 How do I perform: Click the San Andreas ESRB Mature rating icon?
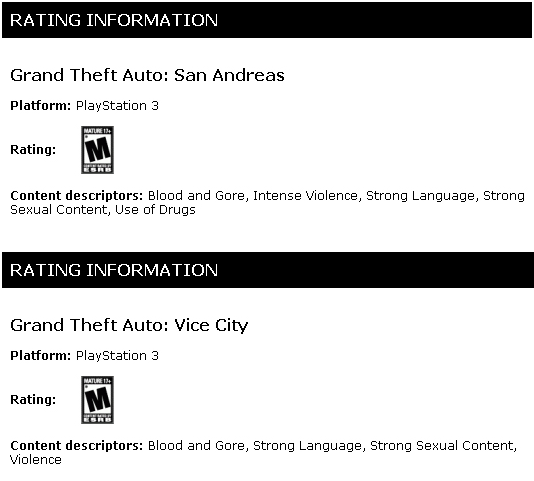click(97, 150)
